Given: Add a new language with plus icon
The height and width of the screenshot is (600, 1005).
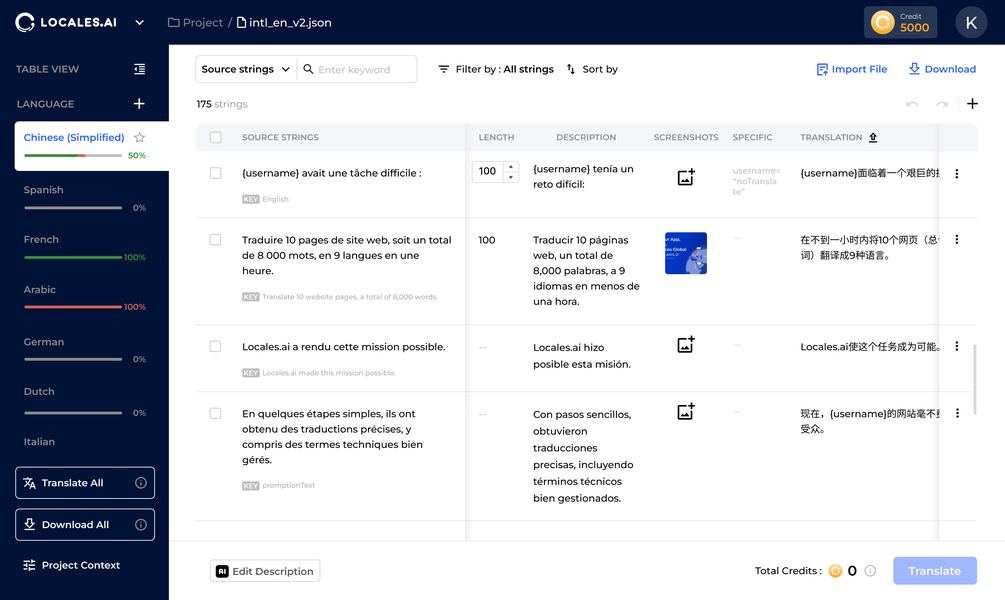Looking at the screenshot, I should [139, 104].
